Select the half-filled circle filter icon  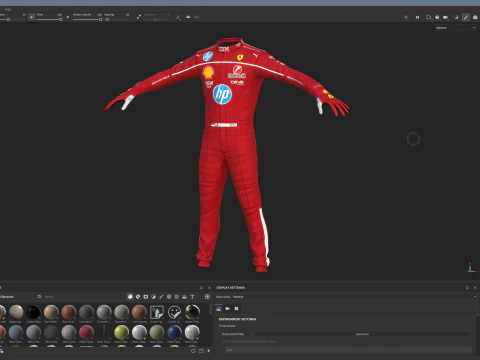pyautogui.click(x=153, y=296)
